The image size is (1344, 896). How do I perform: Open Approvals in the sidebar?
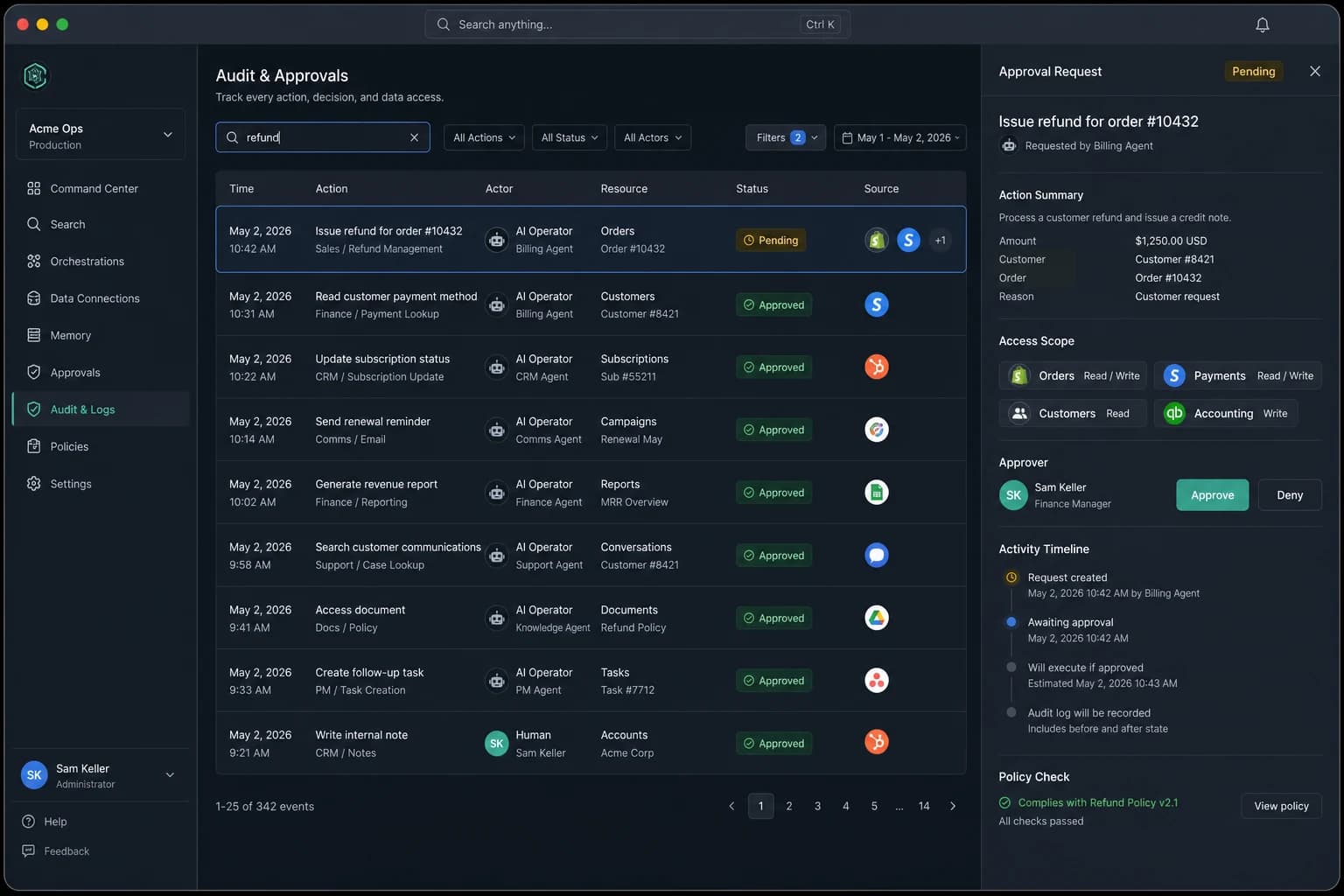[101, 373]
